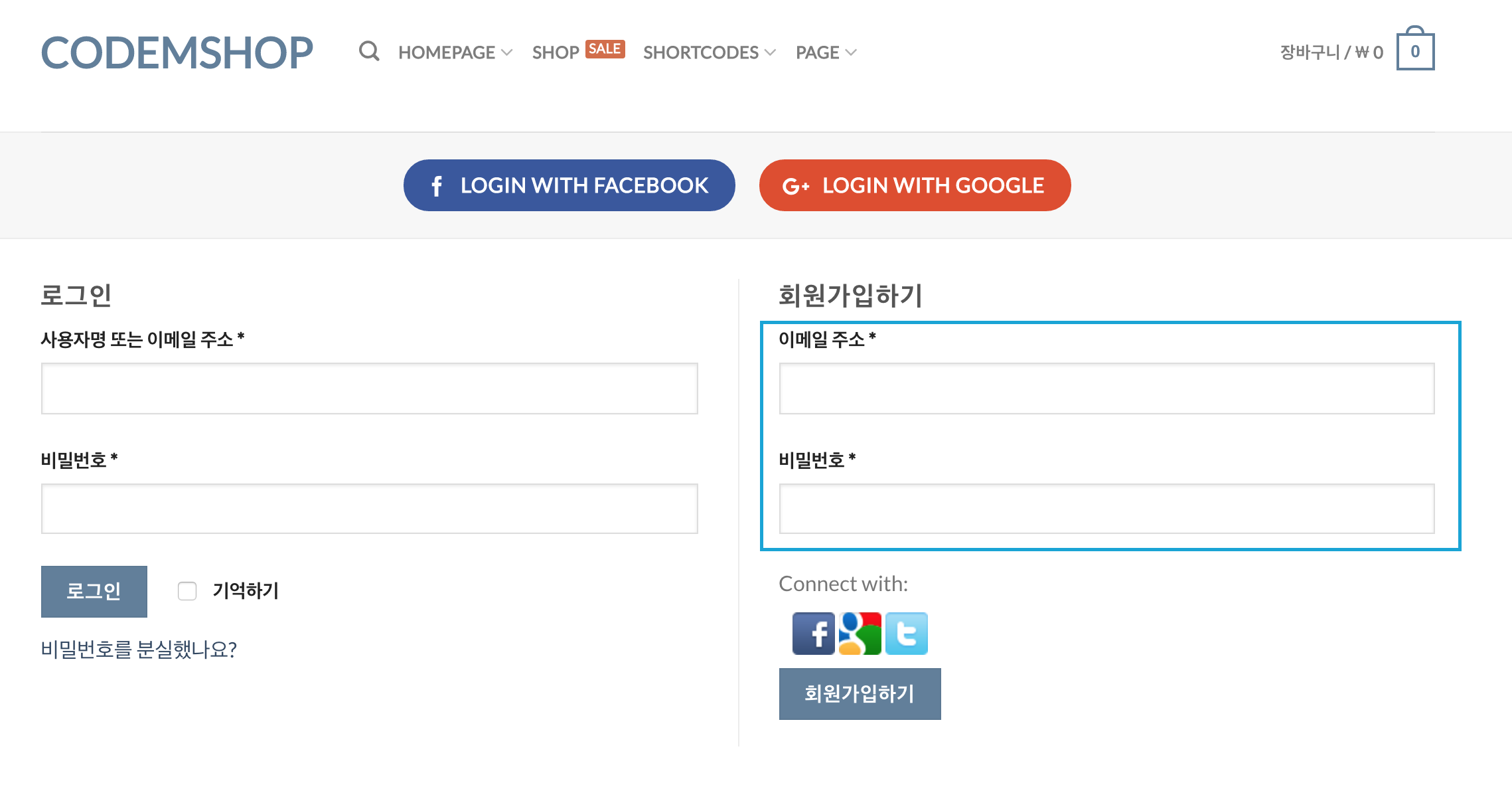The image size is (1512, 785).
Task: Click the CODEMSHOP logo in the header
Action: (x=177, y=53)
